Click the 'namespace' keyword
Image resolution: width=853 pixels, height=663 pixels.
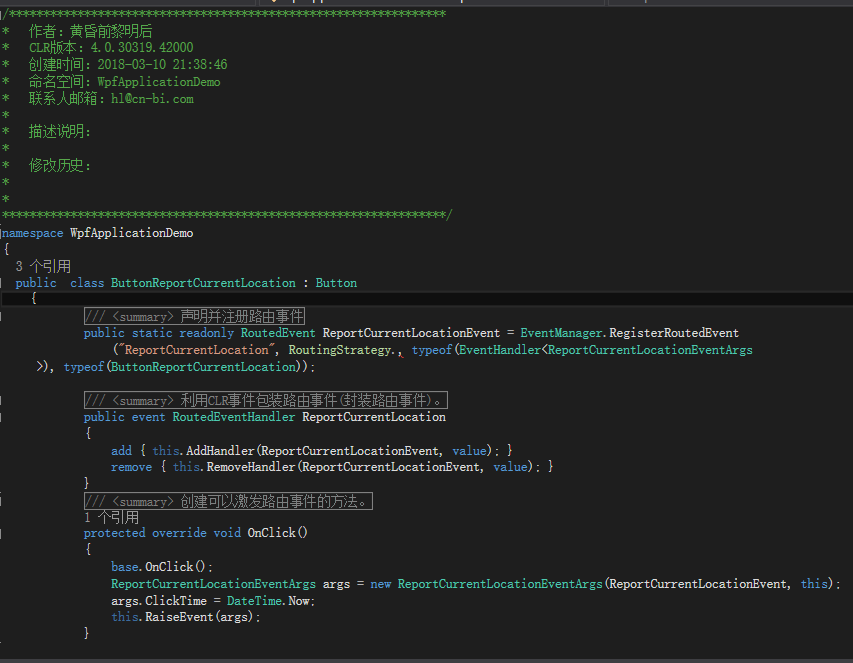pyautogui.click(x=33, y=233)
